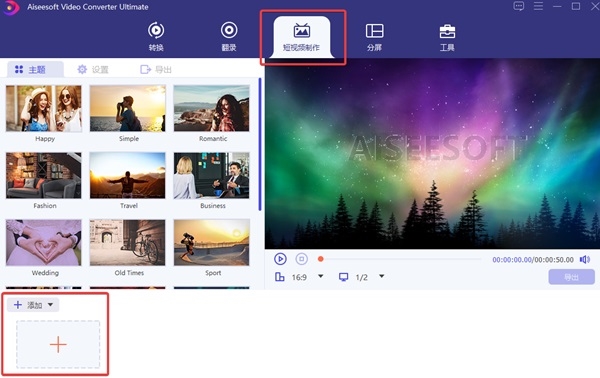Click the playback progress slider handle

[321, 259]
